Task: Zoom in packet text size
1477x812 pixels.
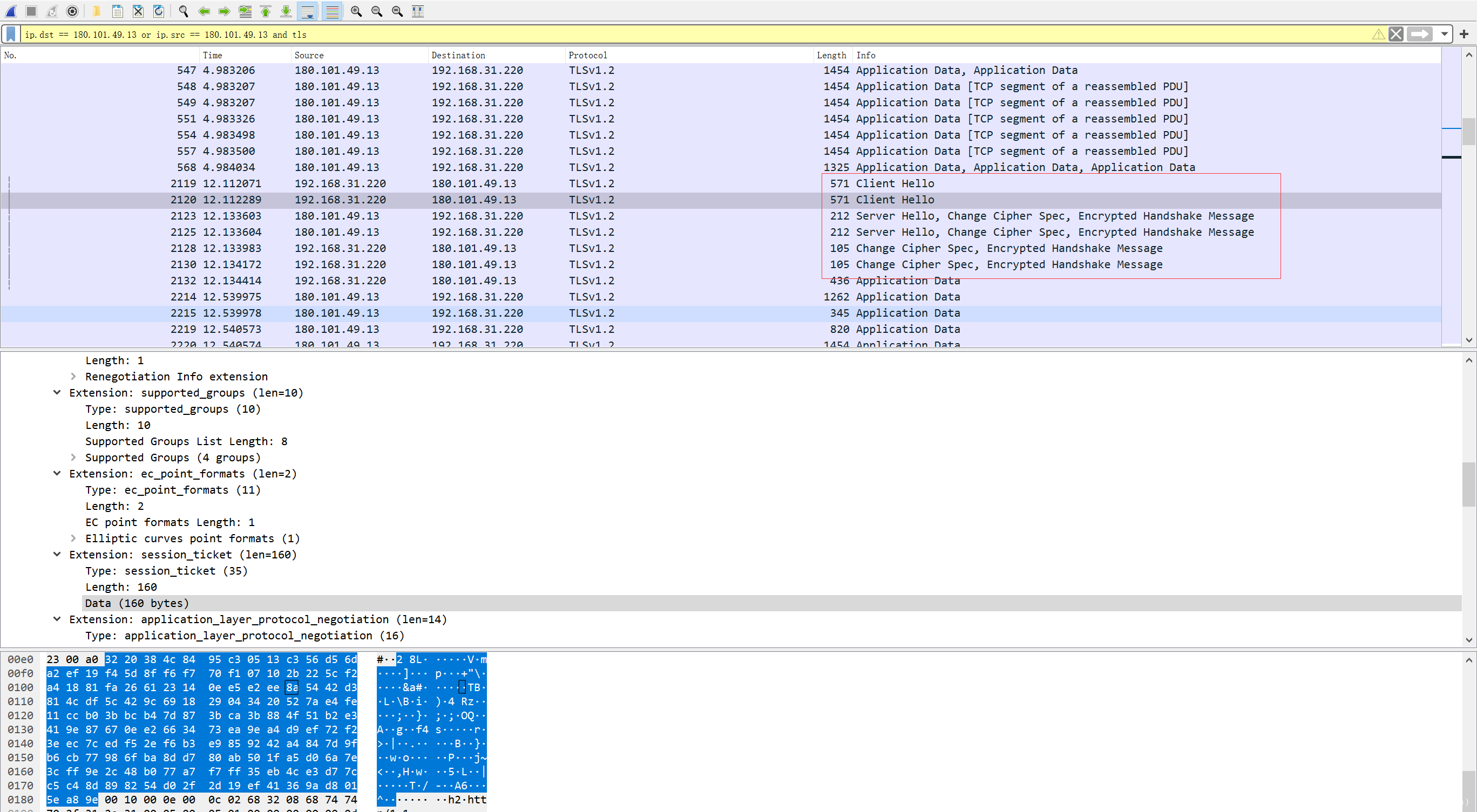Action: tap(356, 11)
